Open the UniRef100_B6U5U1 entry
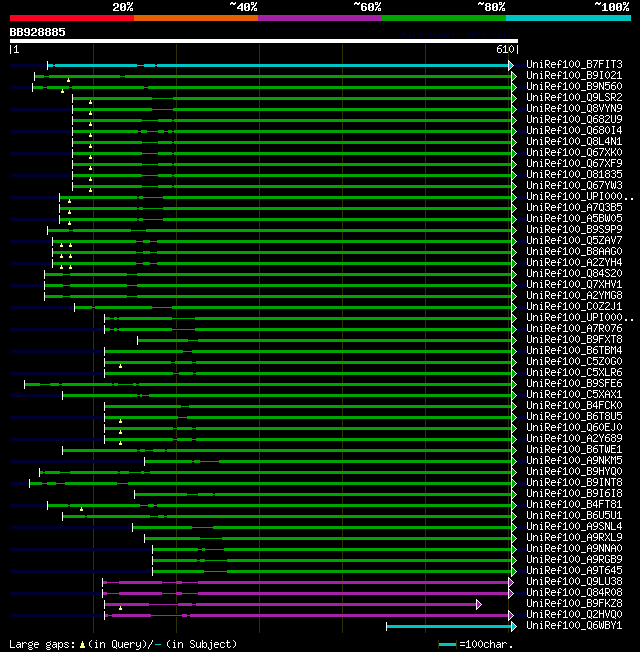 pos(574,516)
